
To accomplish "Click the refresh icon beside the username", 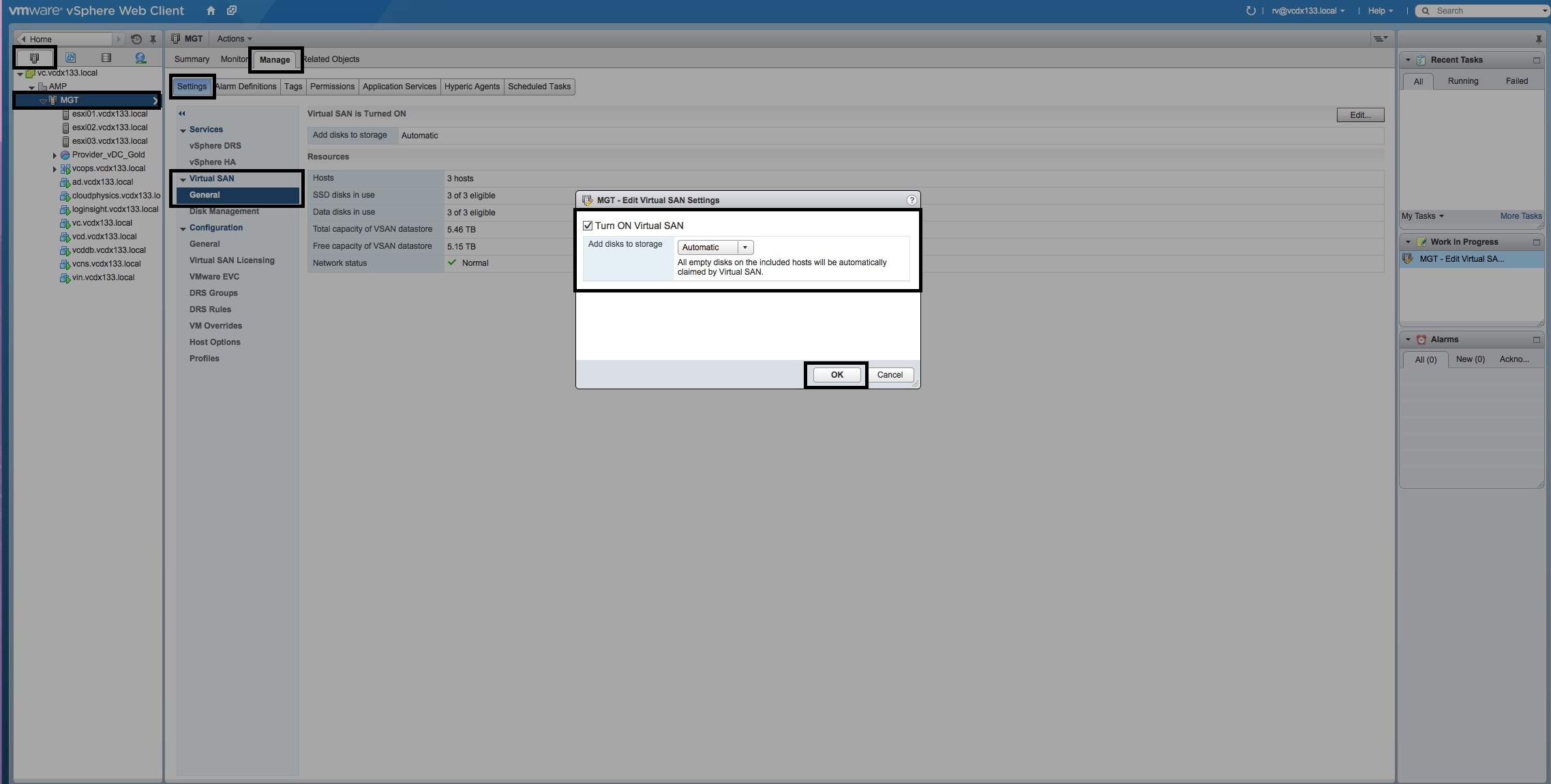I will pos(1250,10).
